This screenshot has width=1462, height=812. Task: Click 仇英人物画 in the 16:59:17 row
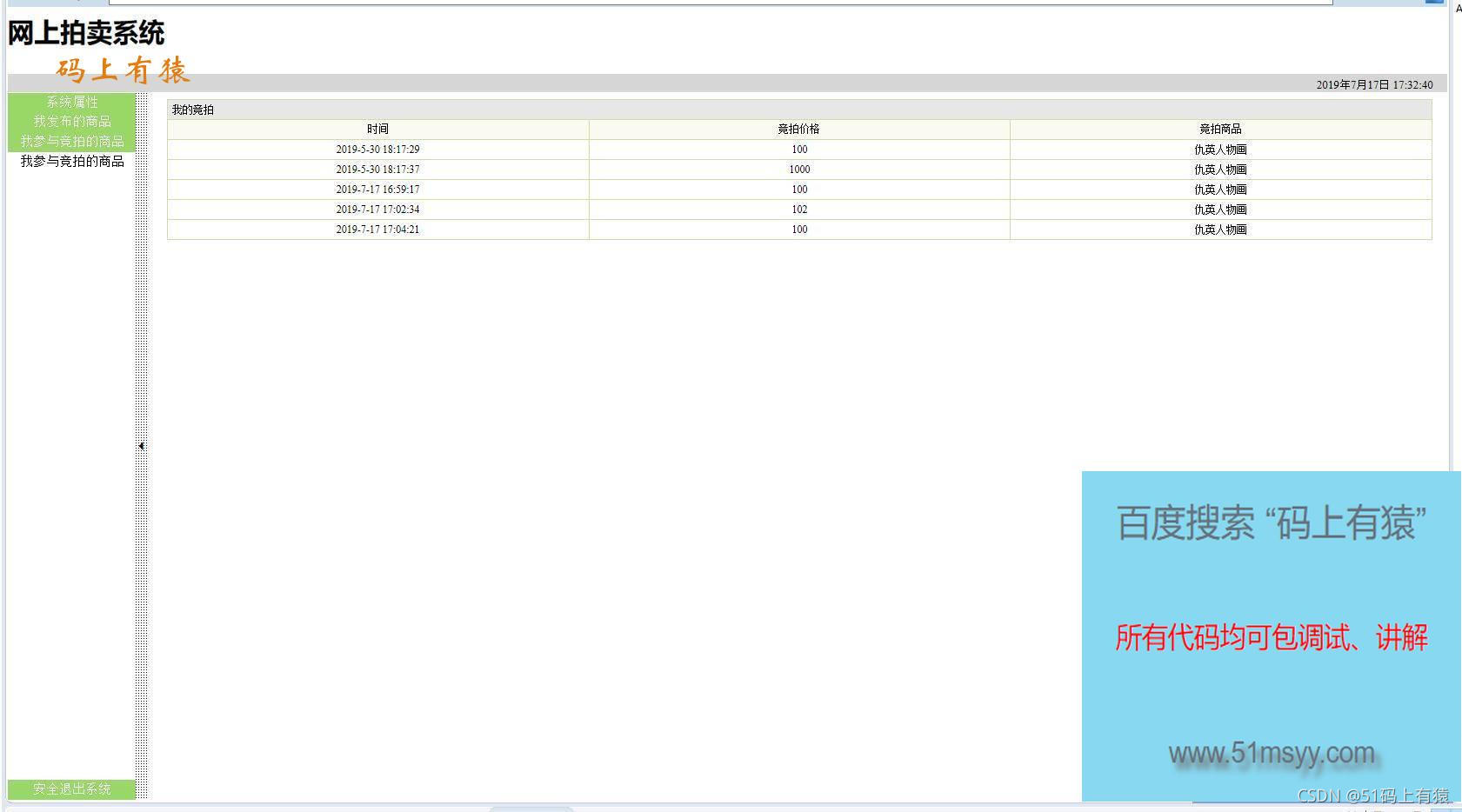1220,190
